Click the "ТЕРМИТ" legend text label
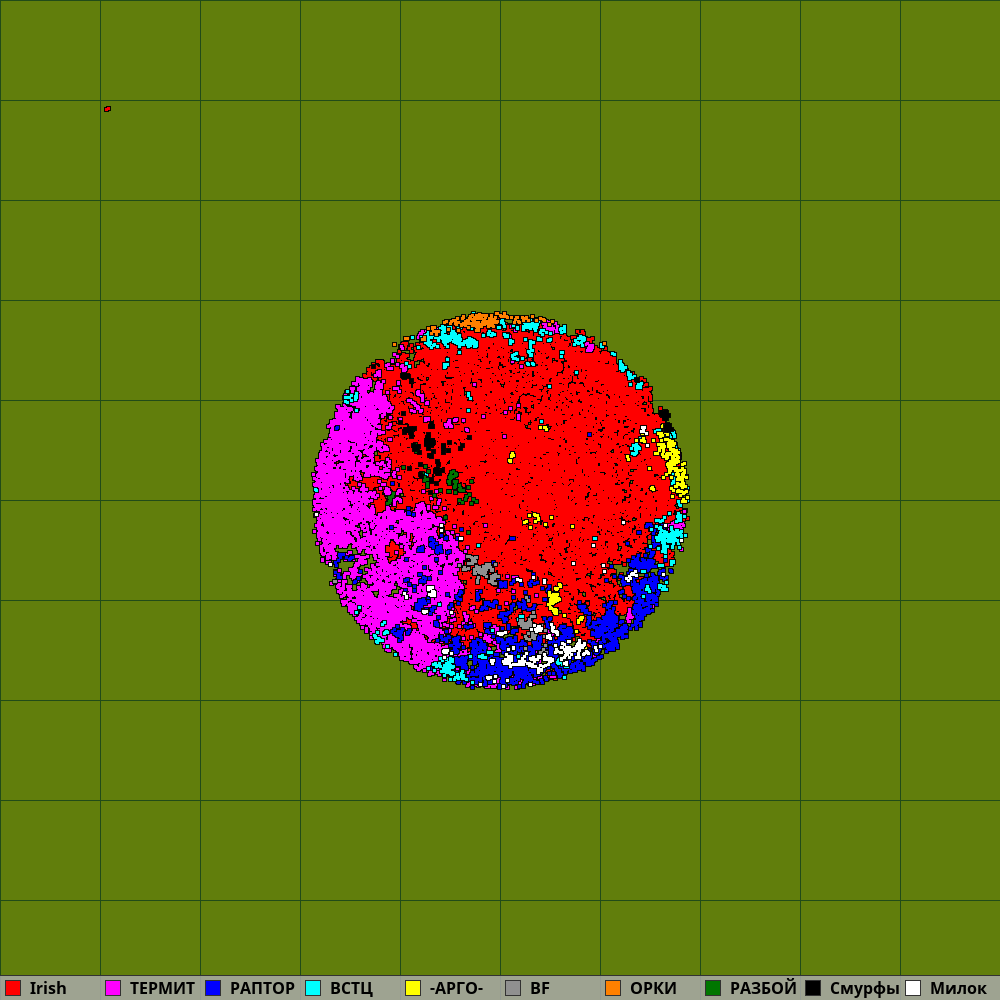The width and height of the screenshot is (1000, 1000). 162,988
